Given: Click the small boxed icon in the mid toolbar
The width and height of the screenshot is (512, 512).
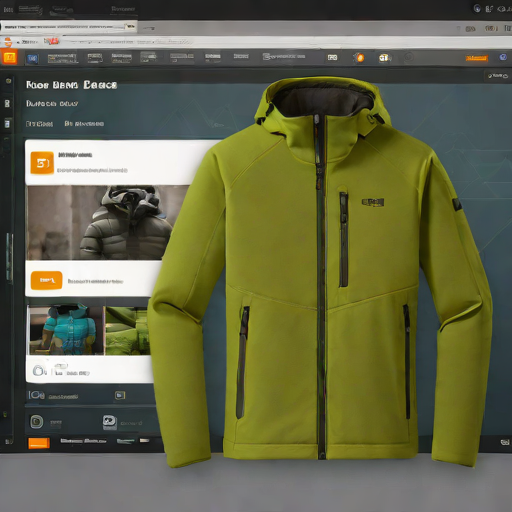Looking at the screenshot, I should click(332, 58).
